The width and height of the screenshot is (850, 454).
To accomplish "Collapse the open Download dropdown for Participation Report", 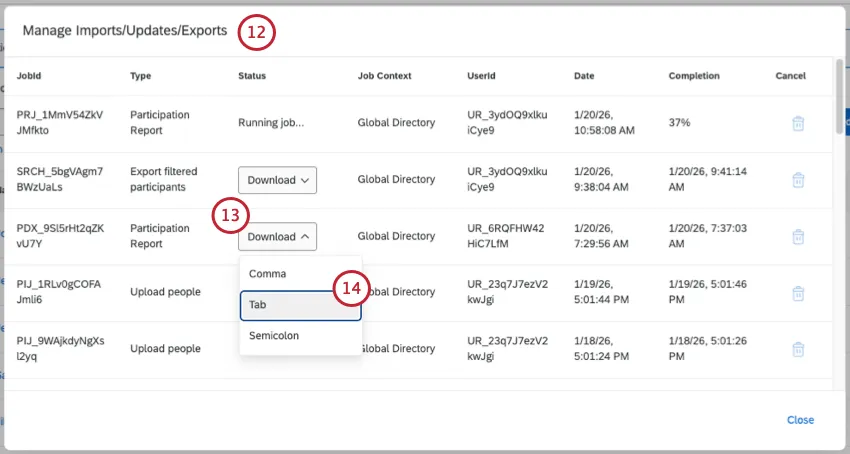I will coord(277,237).
